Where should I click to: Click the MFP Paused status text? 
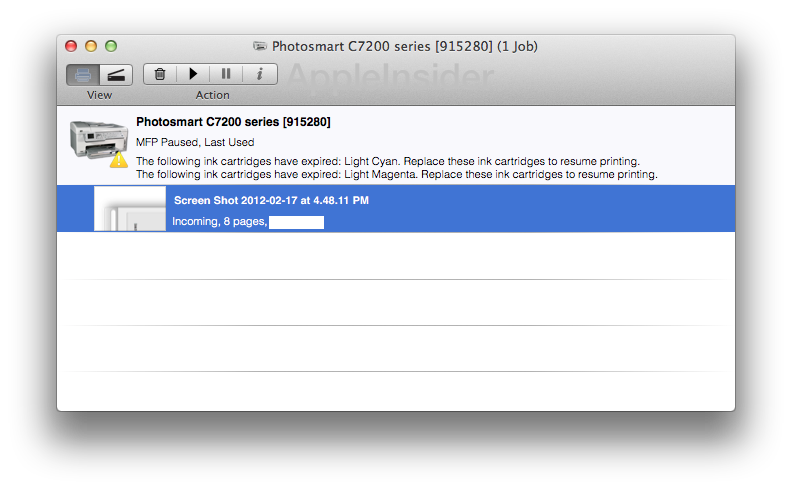tap(187, 142)
